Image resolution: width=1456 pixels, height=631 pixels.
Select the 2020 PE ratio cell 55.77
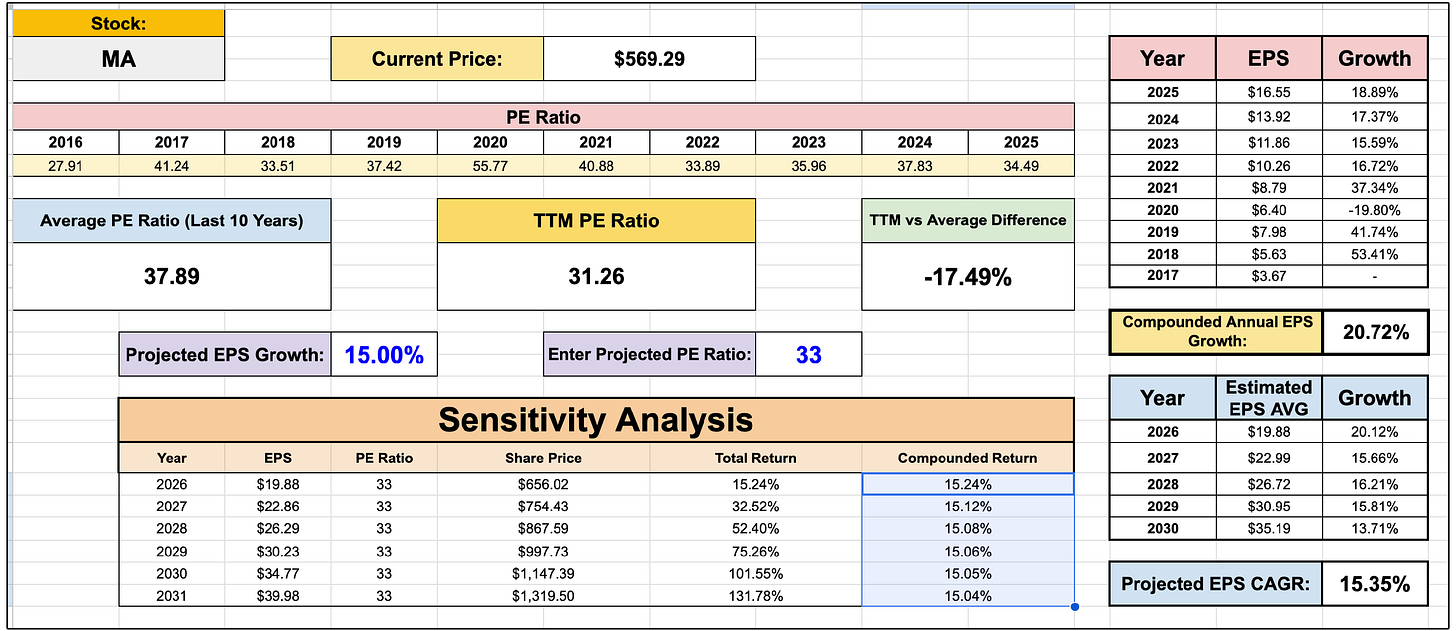490,165
